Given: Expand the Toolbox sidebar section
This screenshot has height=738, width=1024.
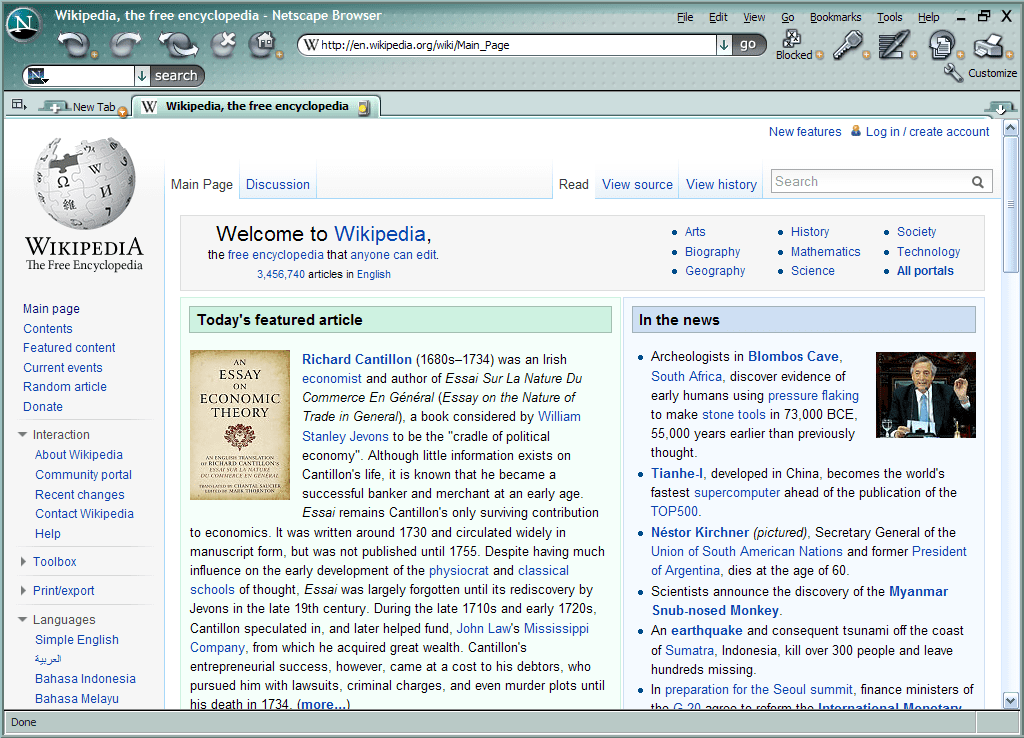Looking at the screenshot, I should click(23, 562).
